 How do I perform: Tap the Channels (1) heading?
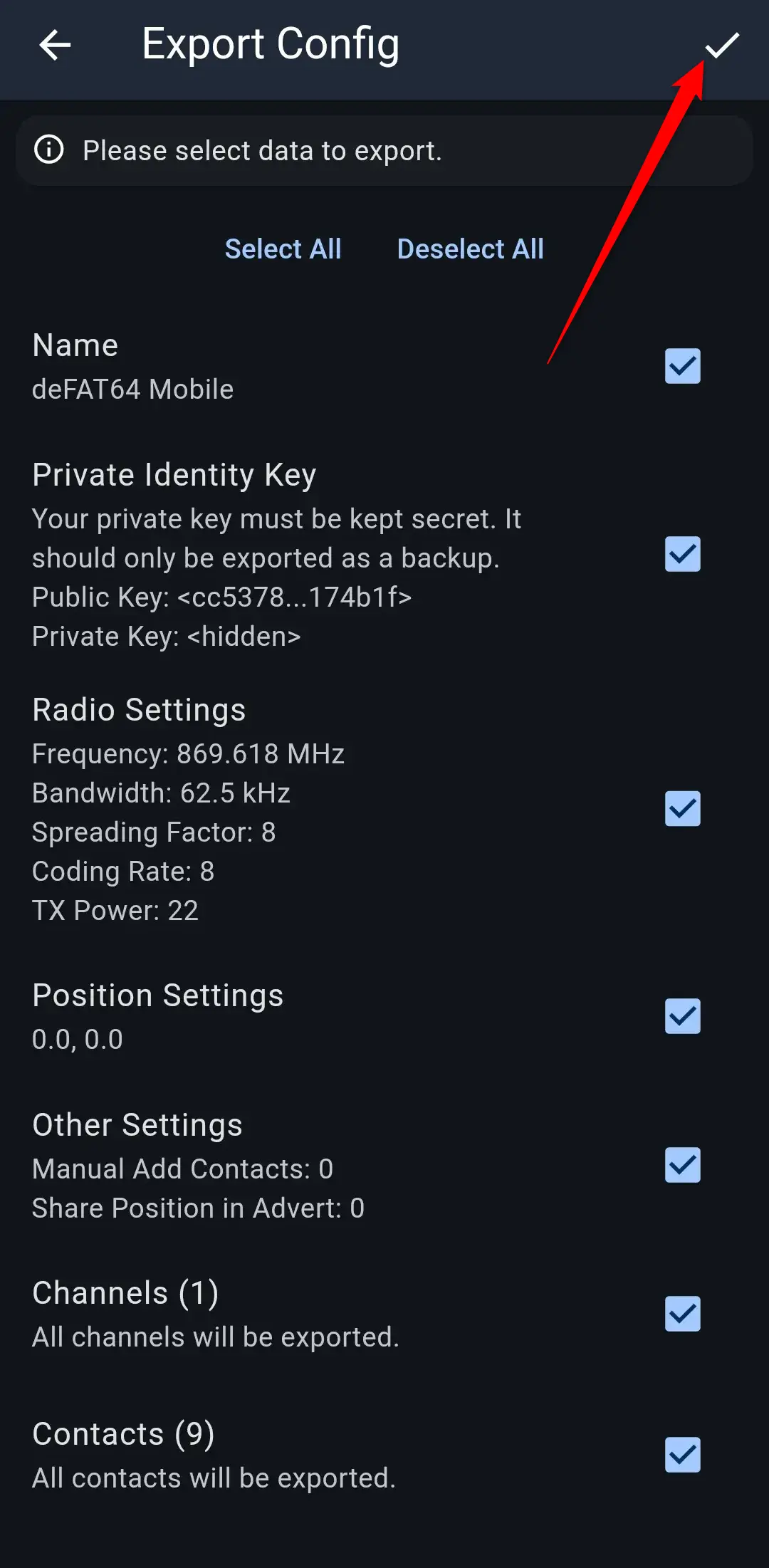[x=125, y=1293]
